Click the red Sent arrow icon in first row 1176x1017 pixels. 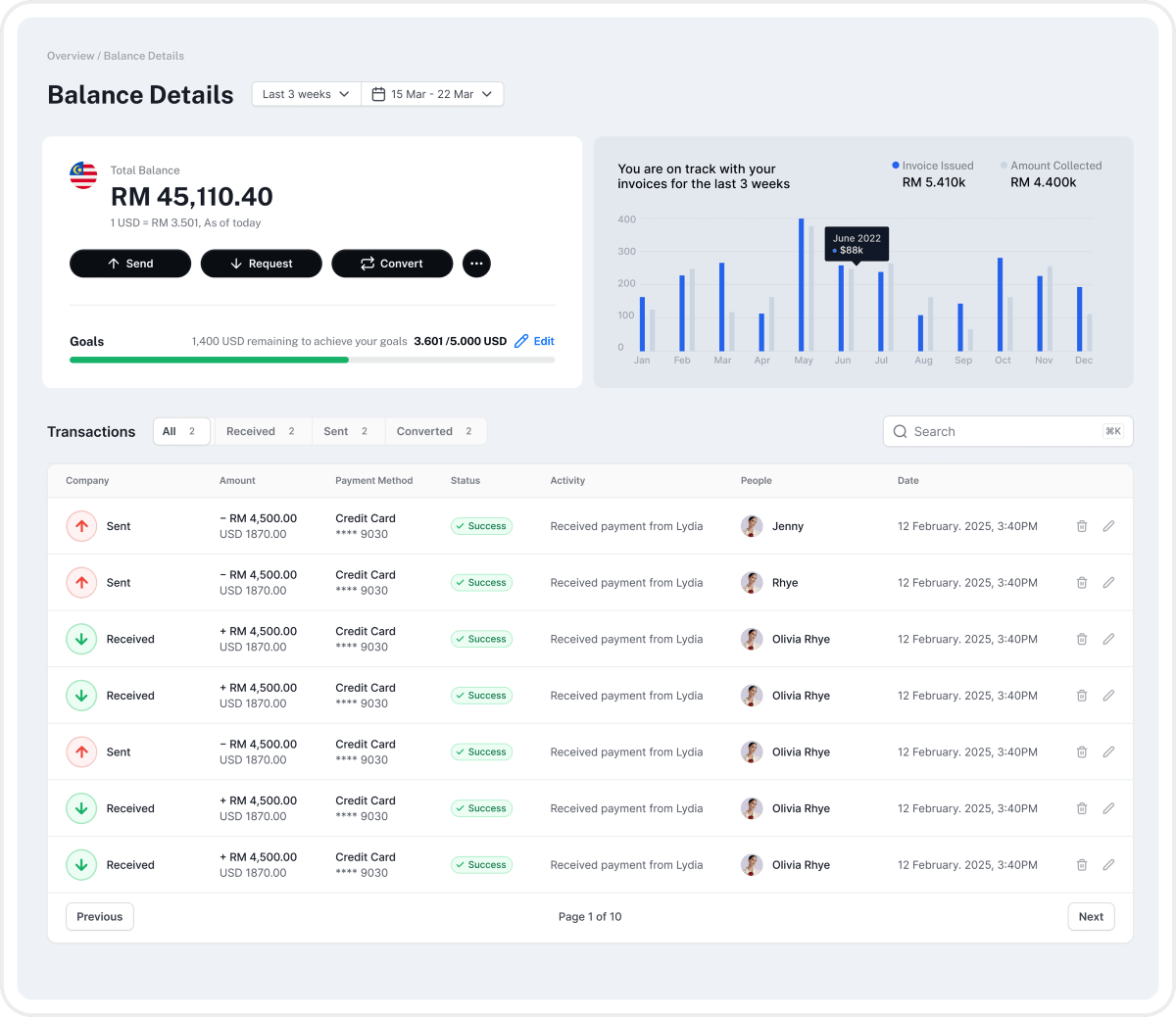click(x=81, y=526)
